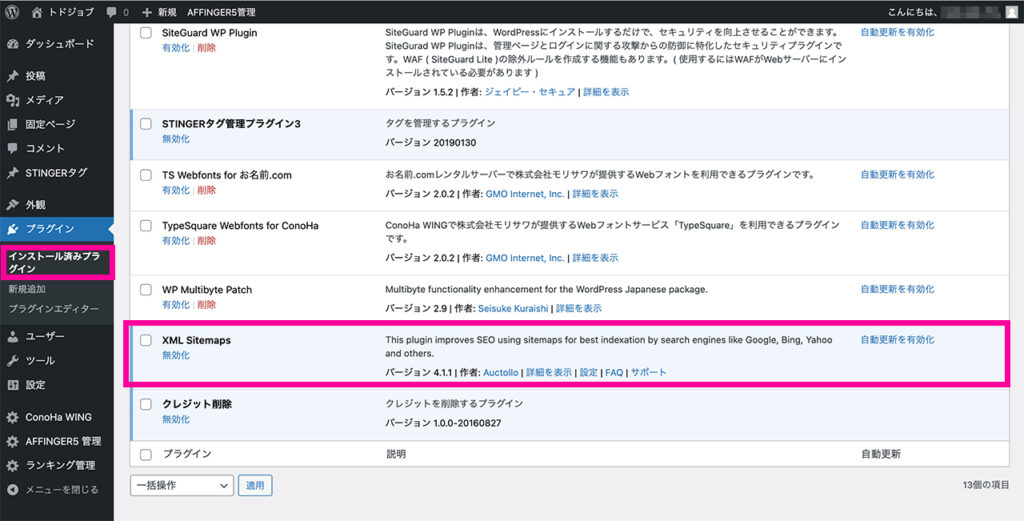Enable auto-update for XML Sitemaps
This screenshot has height=521, width=1024.
click(x=897, y=339)
